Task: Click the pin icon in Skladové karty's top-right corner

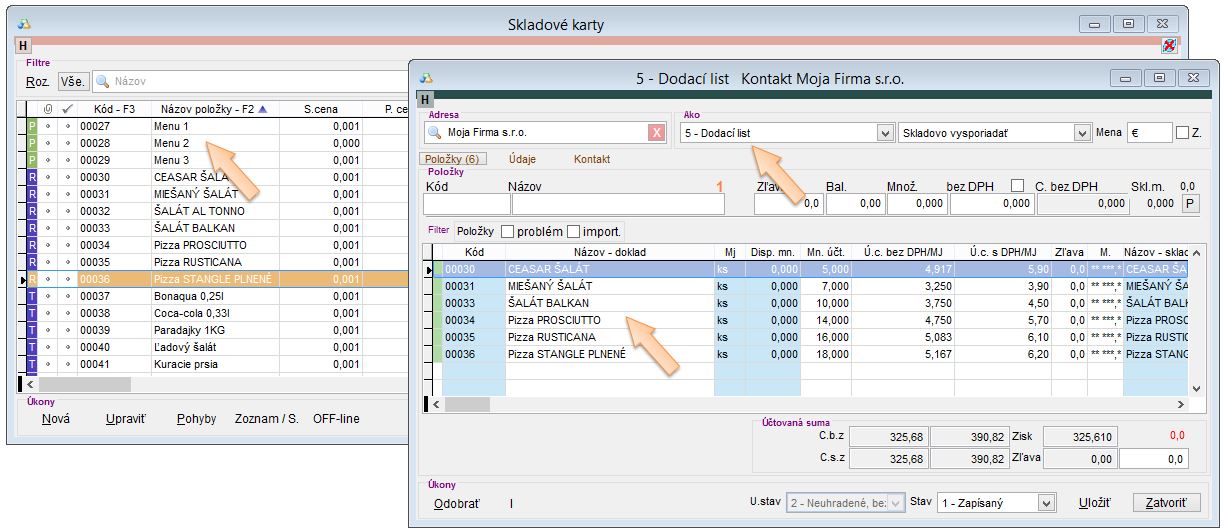Action: [x=1168, y=46]
